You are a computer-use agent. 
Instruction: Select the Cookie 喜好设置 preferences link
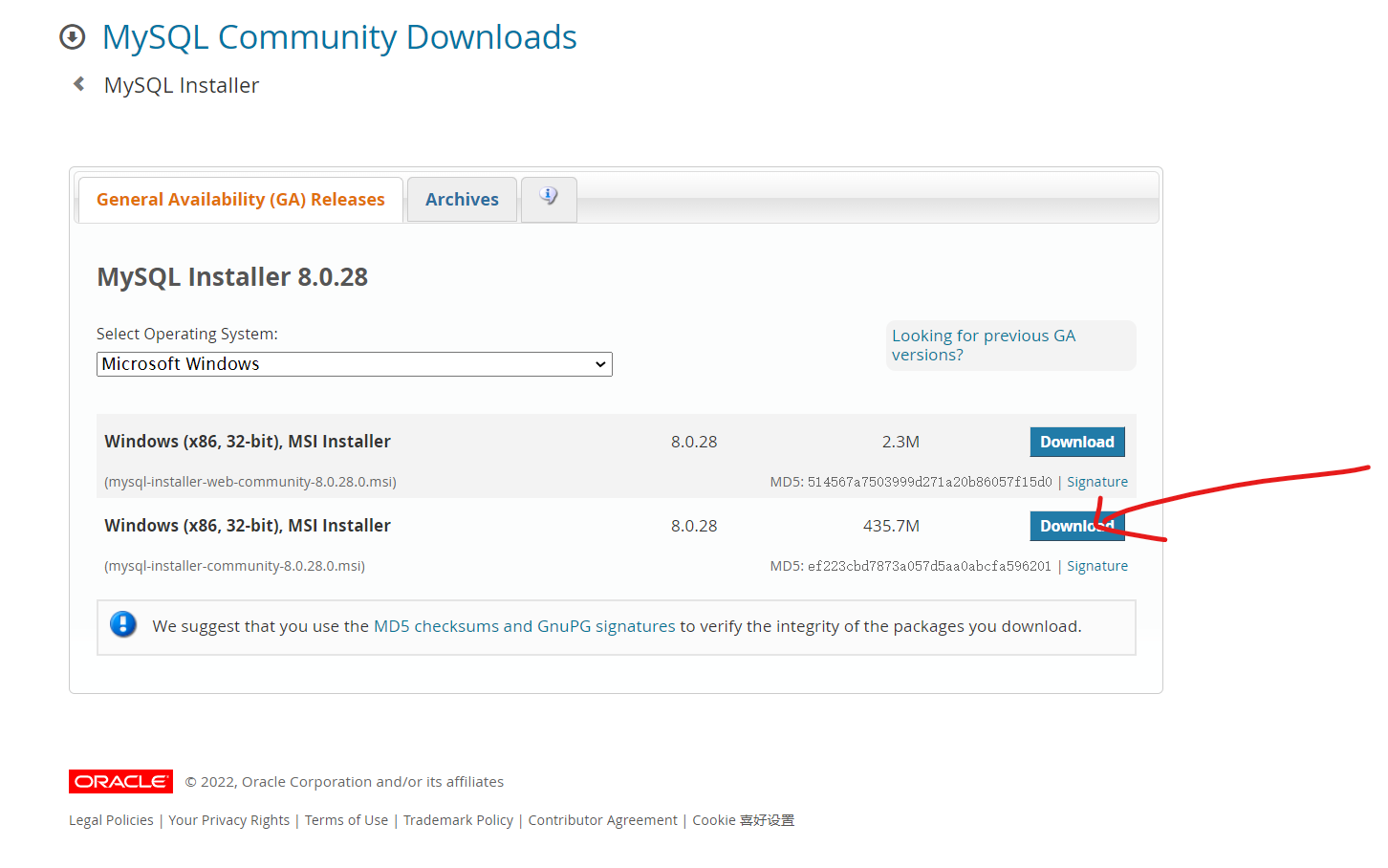(x=743, y=819)
